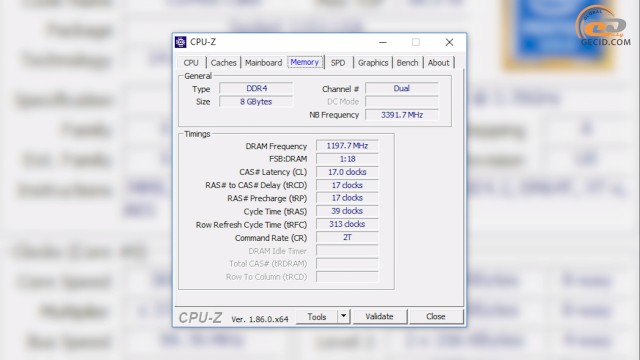Minimize the CPU-Z window
Screen dimensions: 640x360
click(x=383, y=42)
